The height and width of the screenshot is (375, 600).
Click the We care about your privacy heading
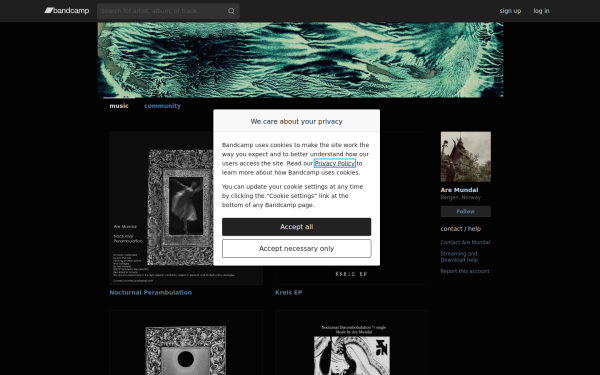(x=297, y=121)
